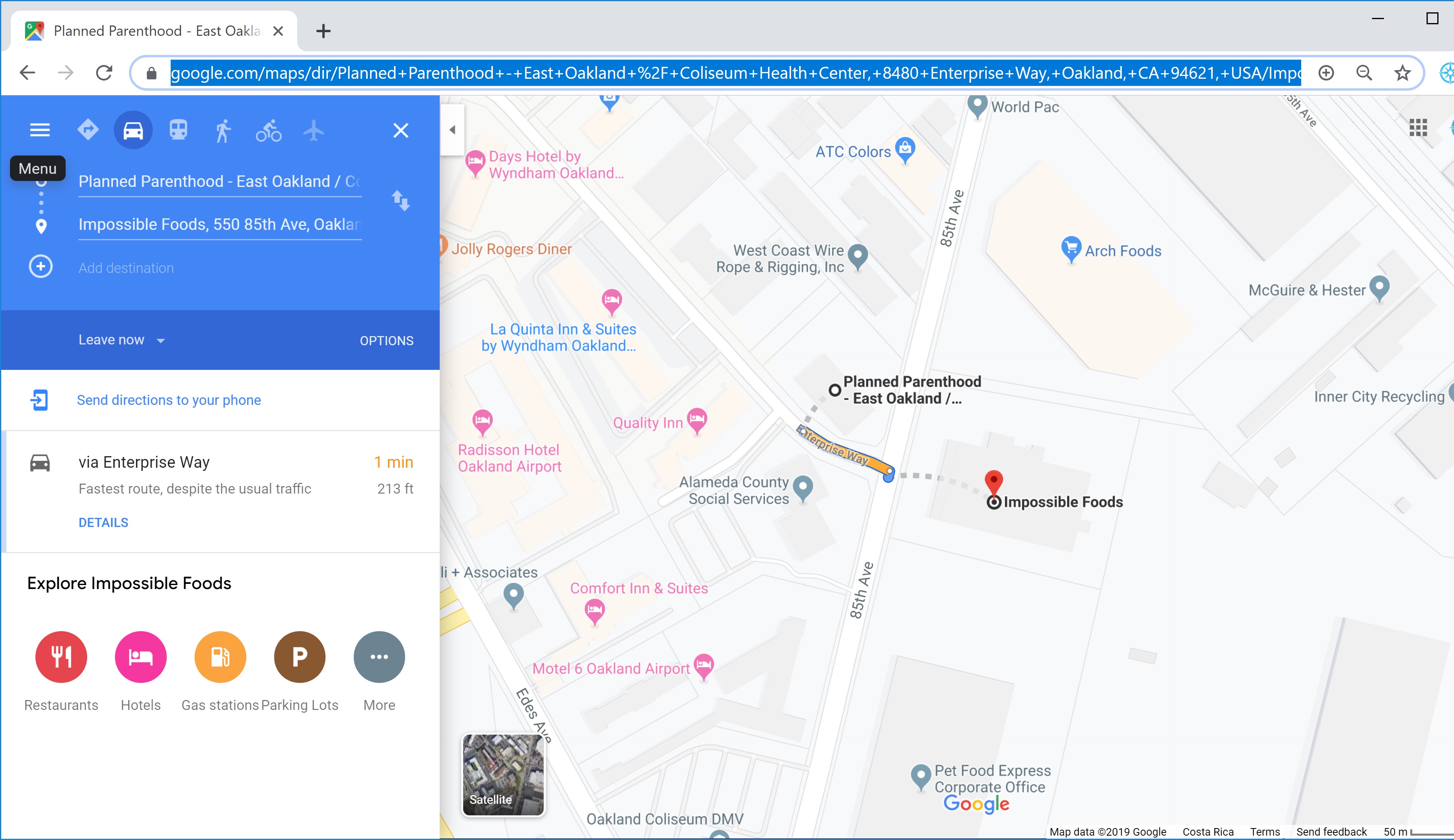This screenshot has width=1454, height=840.
Task: Click the add destination plus icon
Action: point(41,266)
